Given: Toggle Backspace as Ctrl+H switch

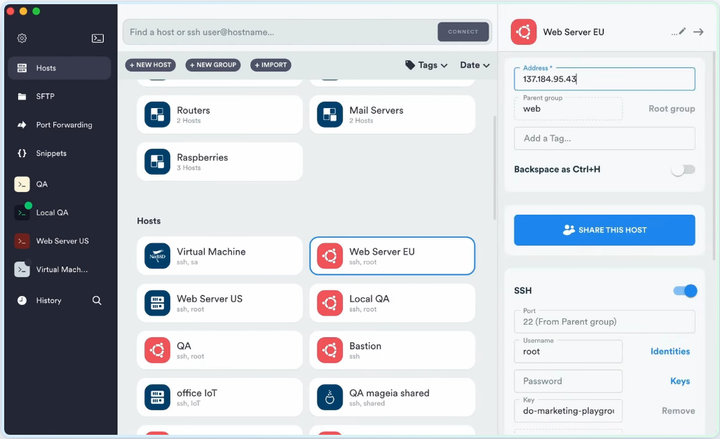Looking at the screenshot, I should [683, 170].
